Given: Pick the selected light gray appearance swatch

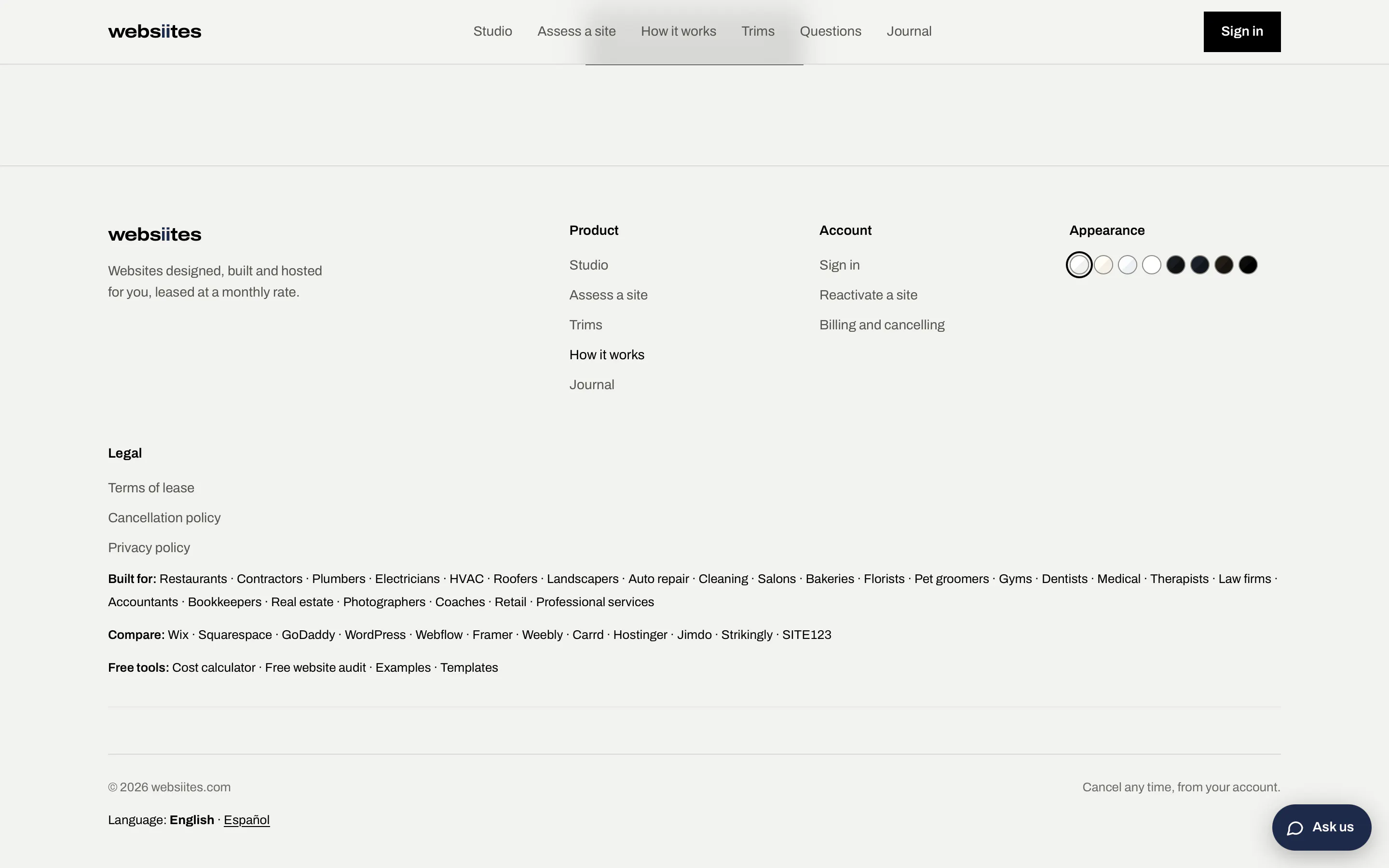Looking at the screenshot, I should 1079,265.
